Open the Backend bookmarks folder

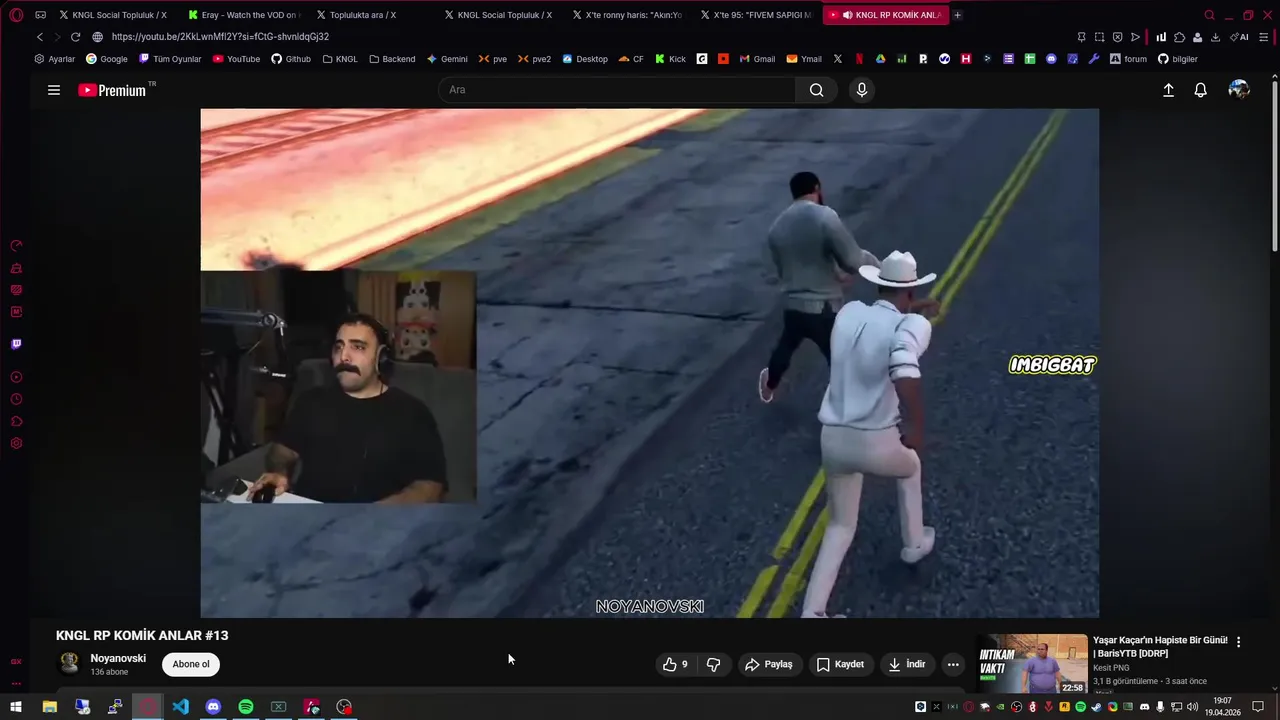pyautogui.click(x=392, y=59)
